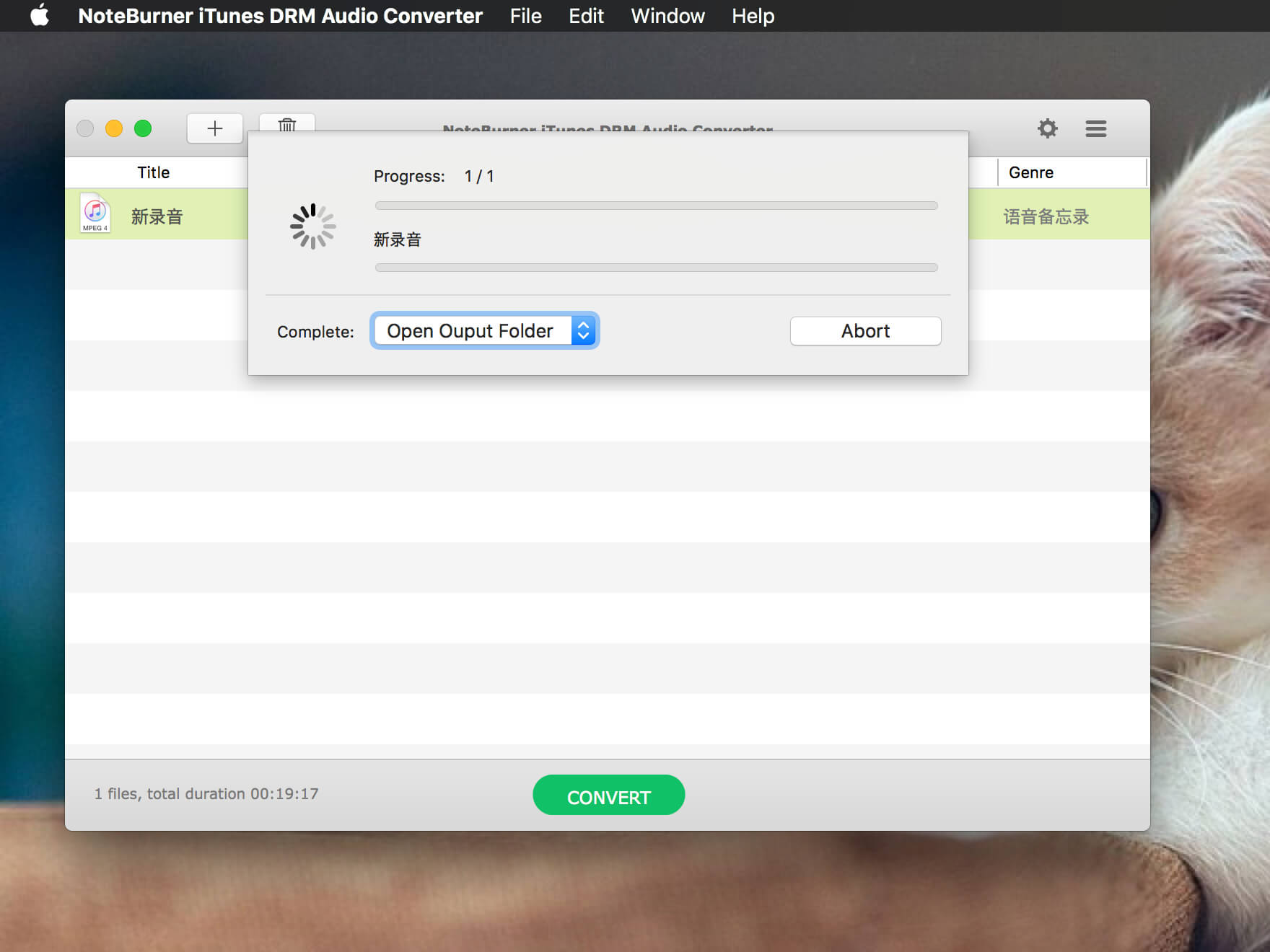Open the Edit menu

point(586,16)
